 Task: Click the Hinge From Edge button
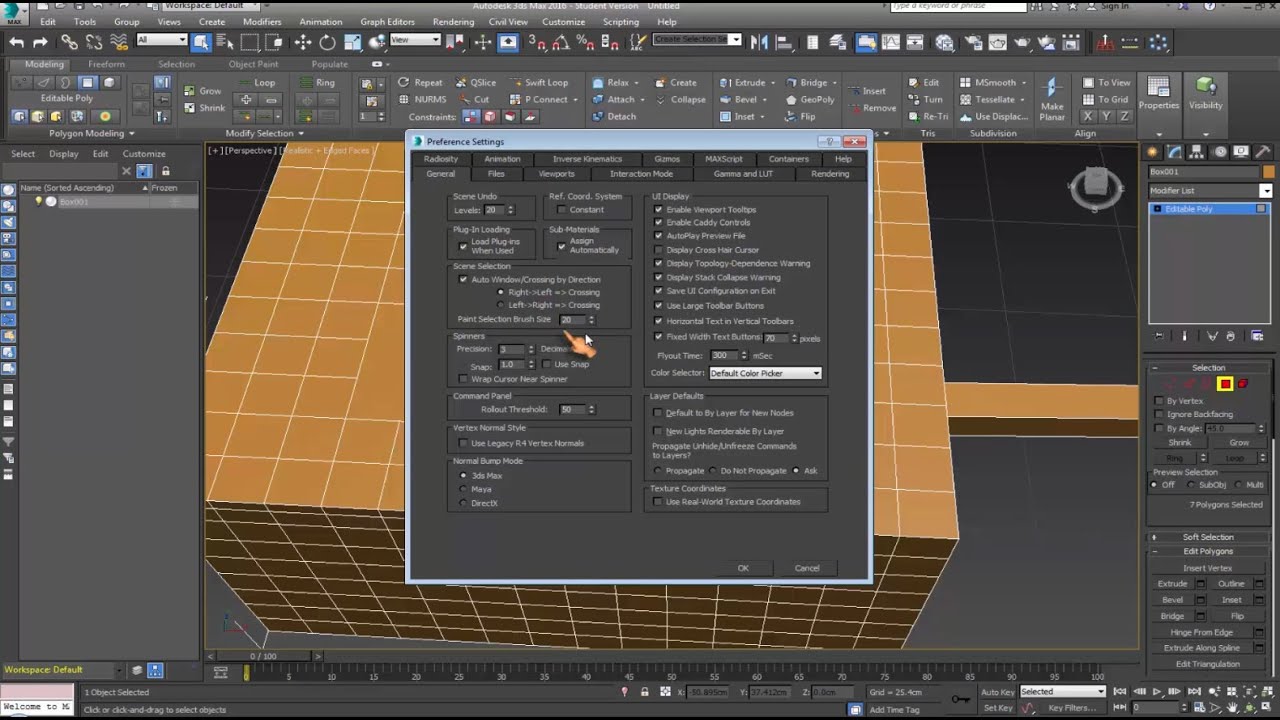point(1207,632)
